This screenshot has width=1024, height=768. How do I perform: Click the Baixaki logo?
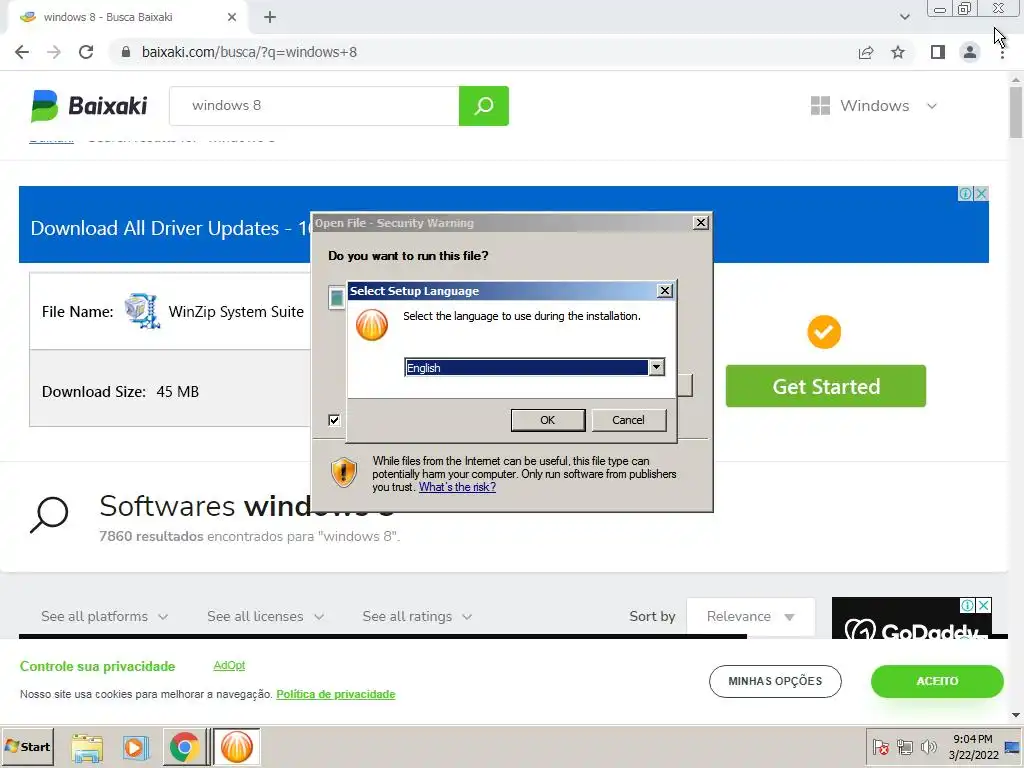tap(89, 106)
